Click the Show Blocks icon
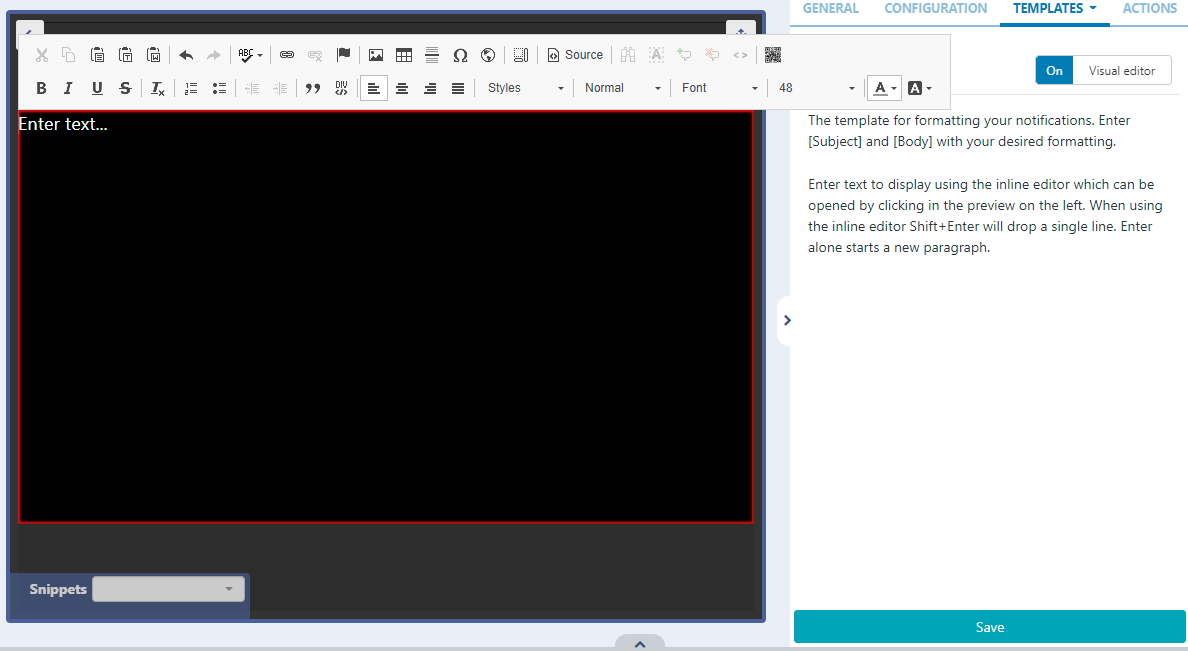 coord(521,55)
